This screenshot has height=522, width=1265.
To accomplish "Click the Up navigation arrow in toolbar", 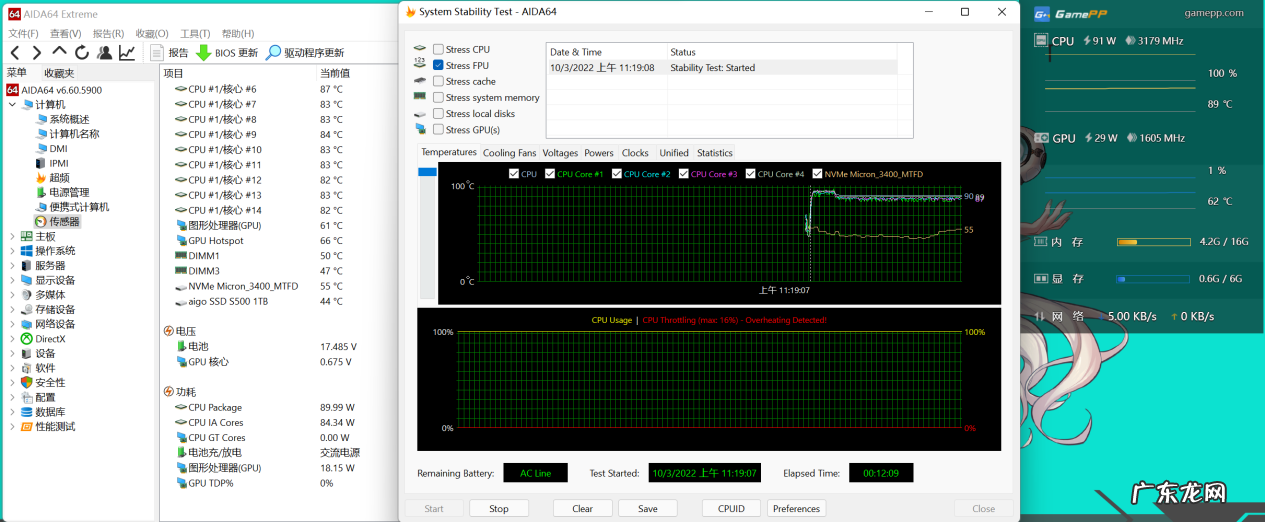I will [x=59, y=53].
